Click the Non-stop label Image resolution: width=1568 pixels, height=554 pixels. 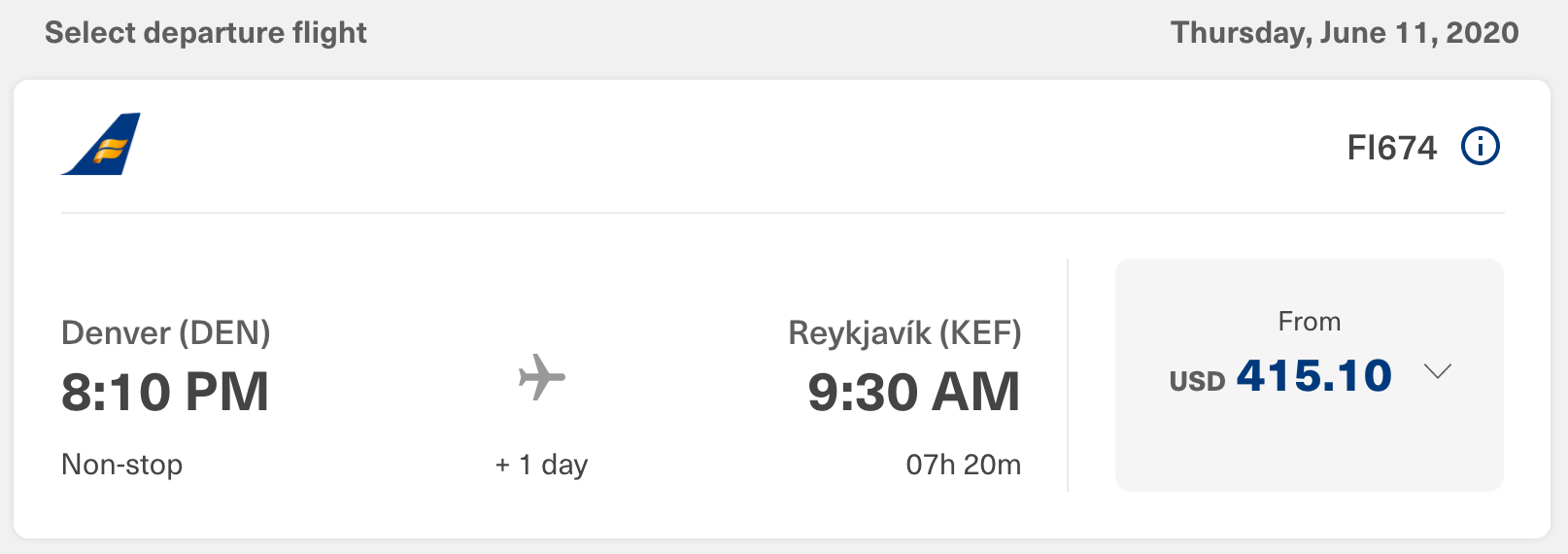pyautogui.click(x=122, y=465)
